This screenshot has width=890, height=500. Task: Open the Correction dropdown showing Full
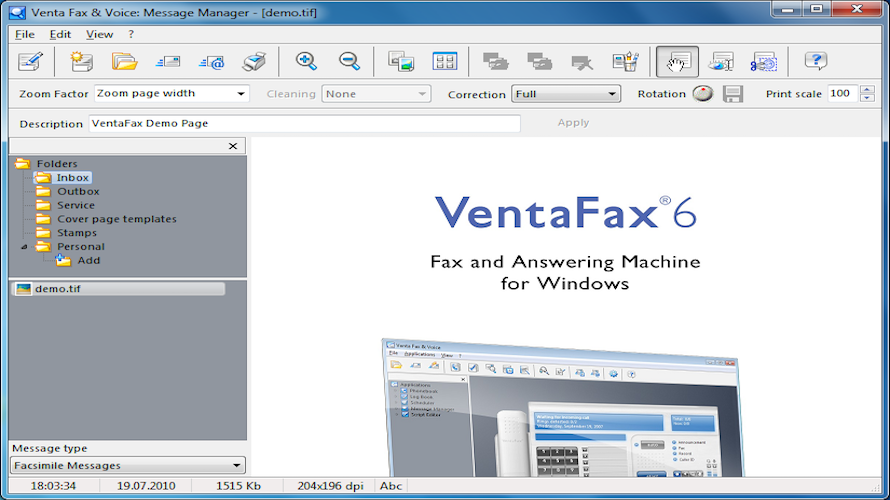click(x=566, y=94)
